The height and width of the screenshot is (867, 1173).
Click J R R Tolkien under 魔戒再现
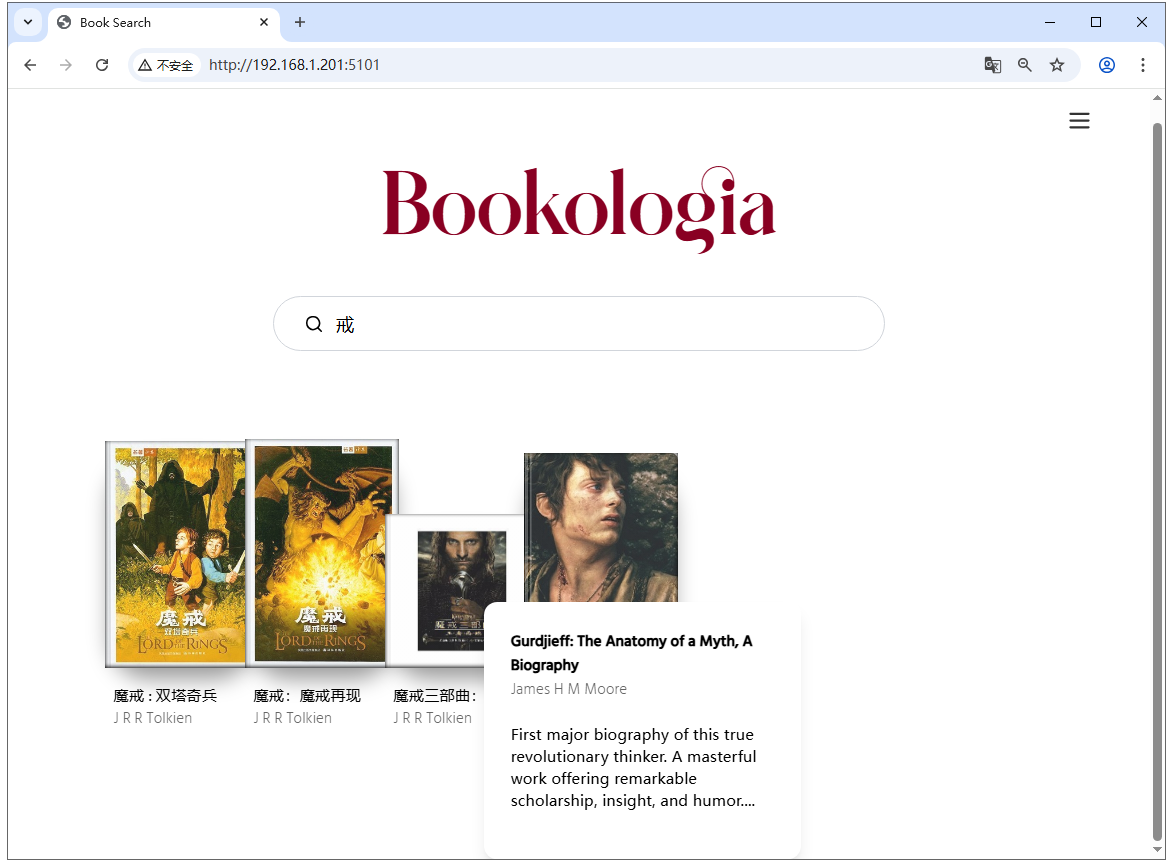293,718
